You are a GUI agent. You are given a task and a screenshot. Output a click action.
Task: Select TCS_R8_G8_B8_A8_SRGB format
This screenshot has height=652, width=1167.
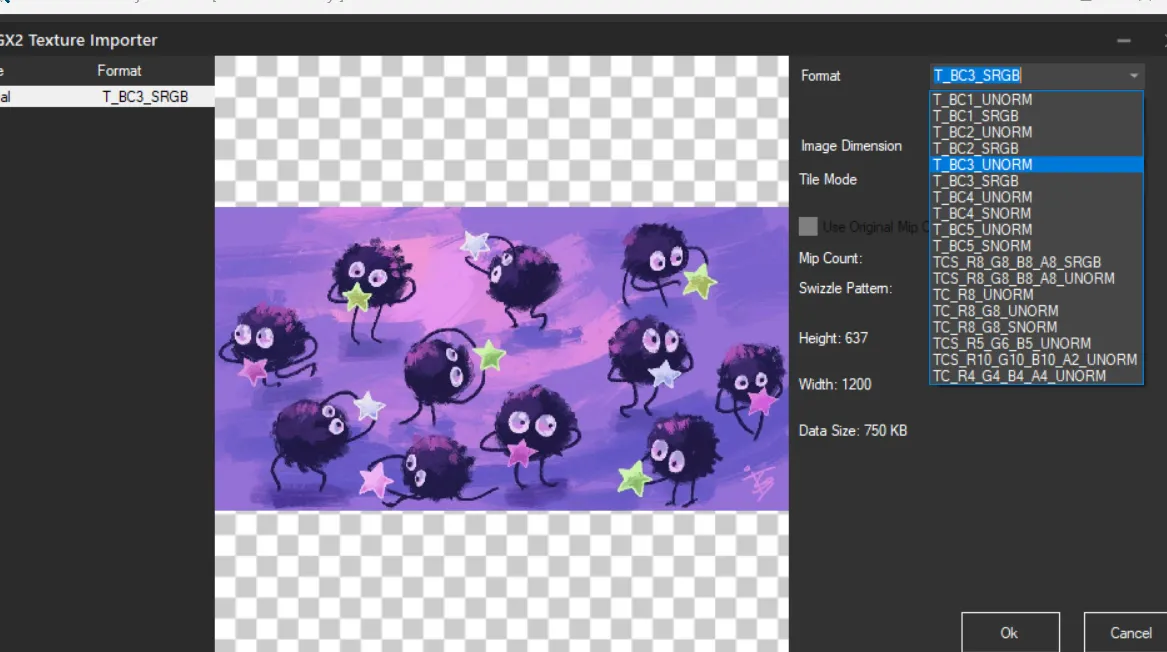click(1016, 262)
